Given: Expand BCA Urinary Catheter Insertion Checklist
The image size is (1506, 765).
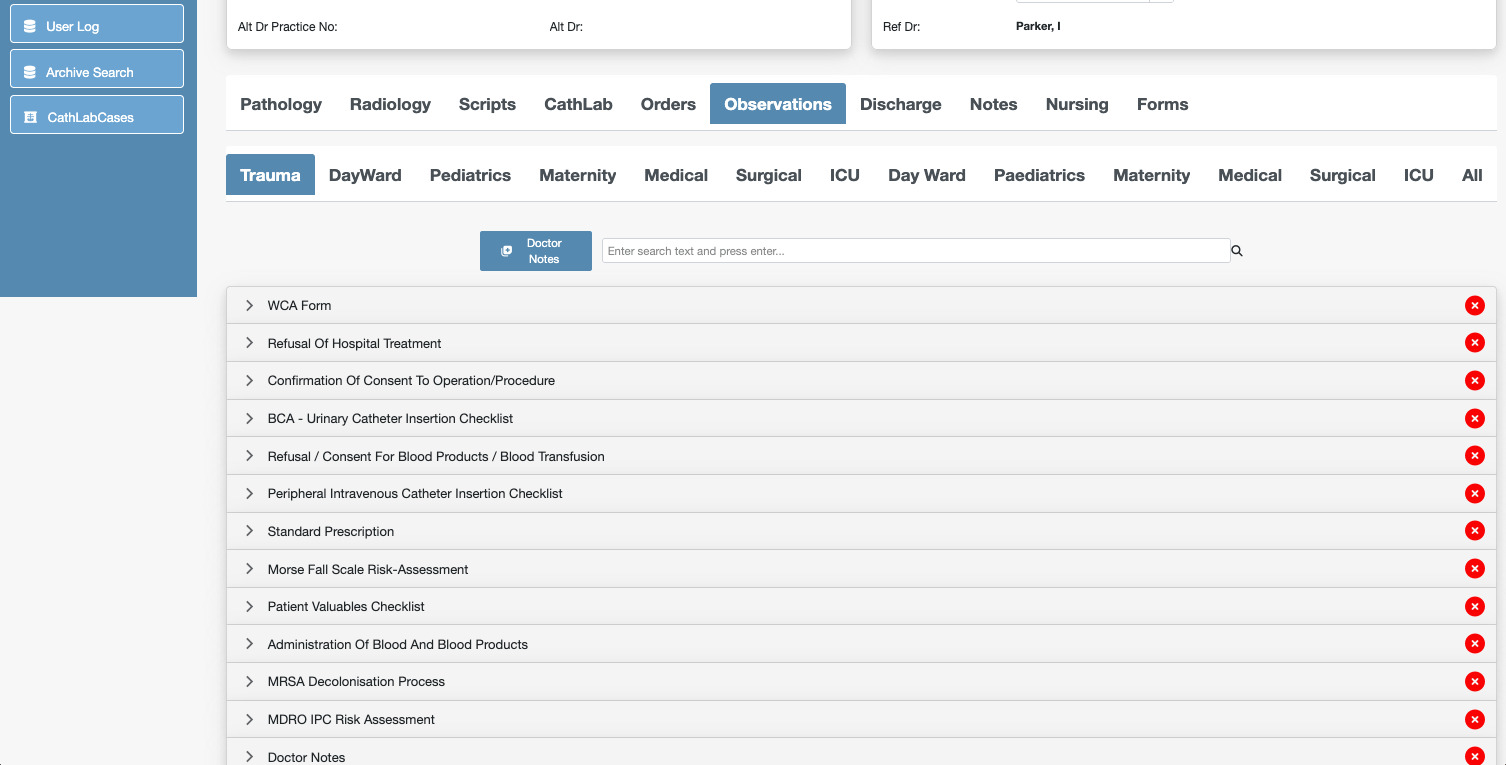Looking at the screenshot, I should (x=250, y=418).
